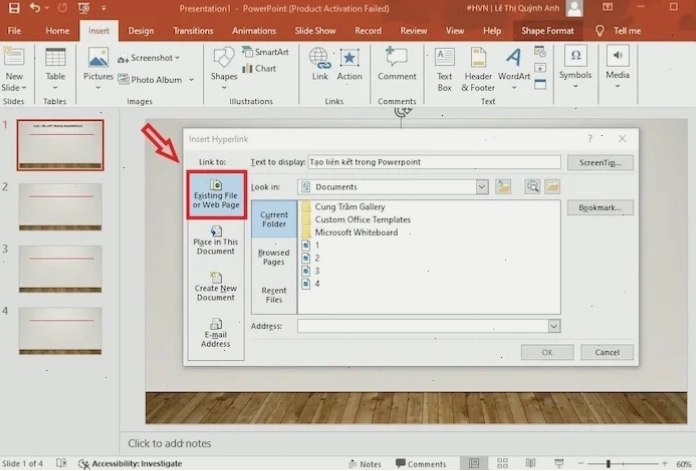Select Place in This Document
This screenshot has height=471, width=696.
point(216,241)
